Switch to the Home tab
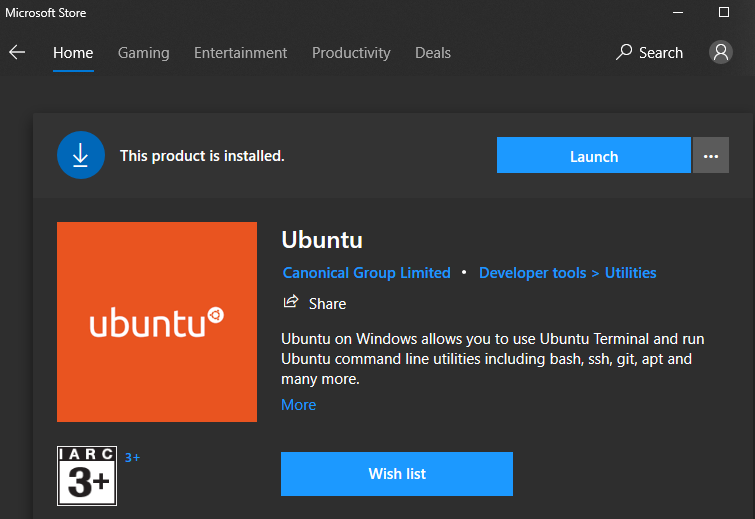755x519 pixels. (x=73, y=52)
